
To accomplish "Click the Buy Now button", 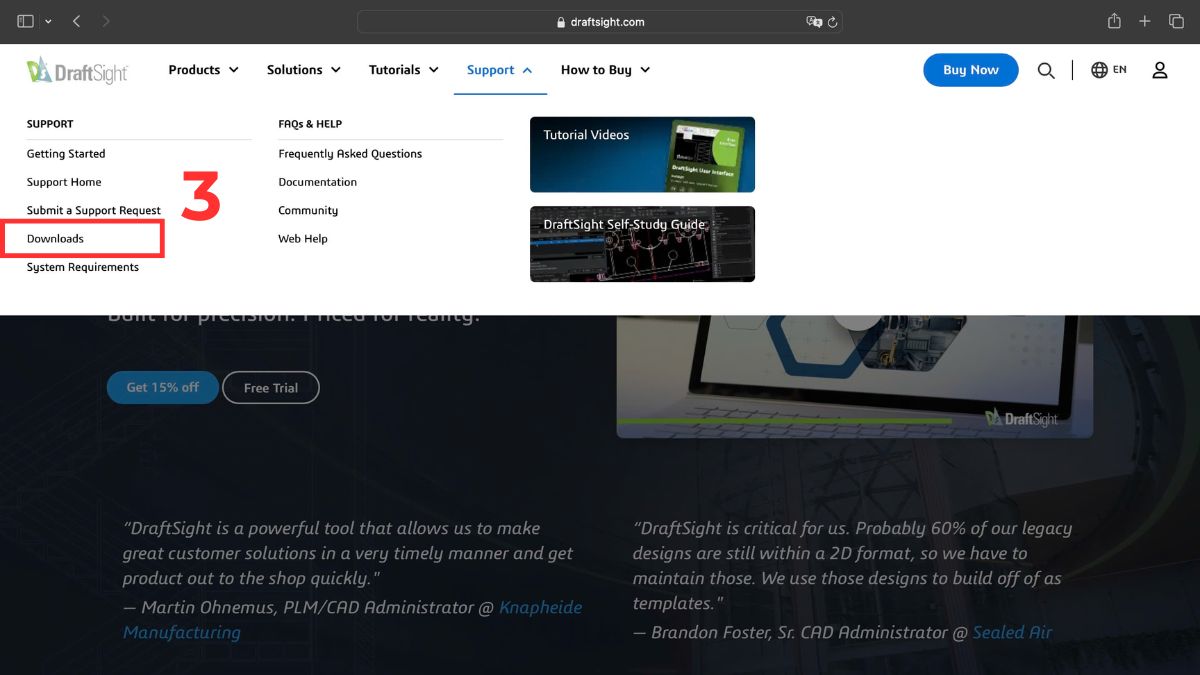I will 970,70.
